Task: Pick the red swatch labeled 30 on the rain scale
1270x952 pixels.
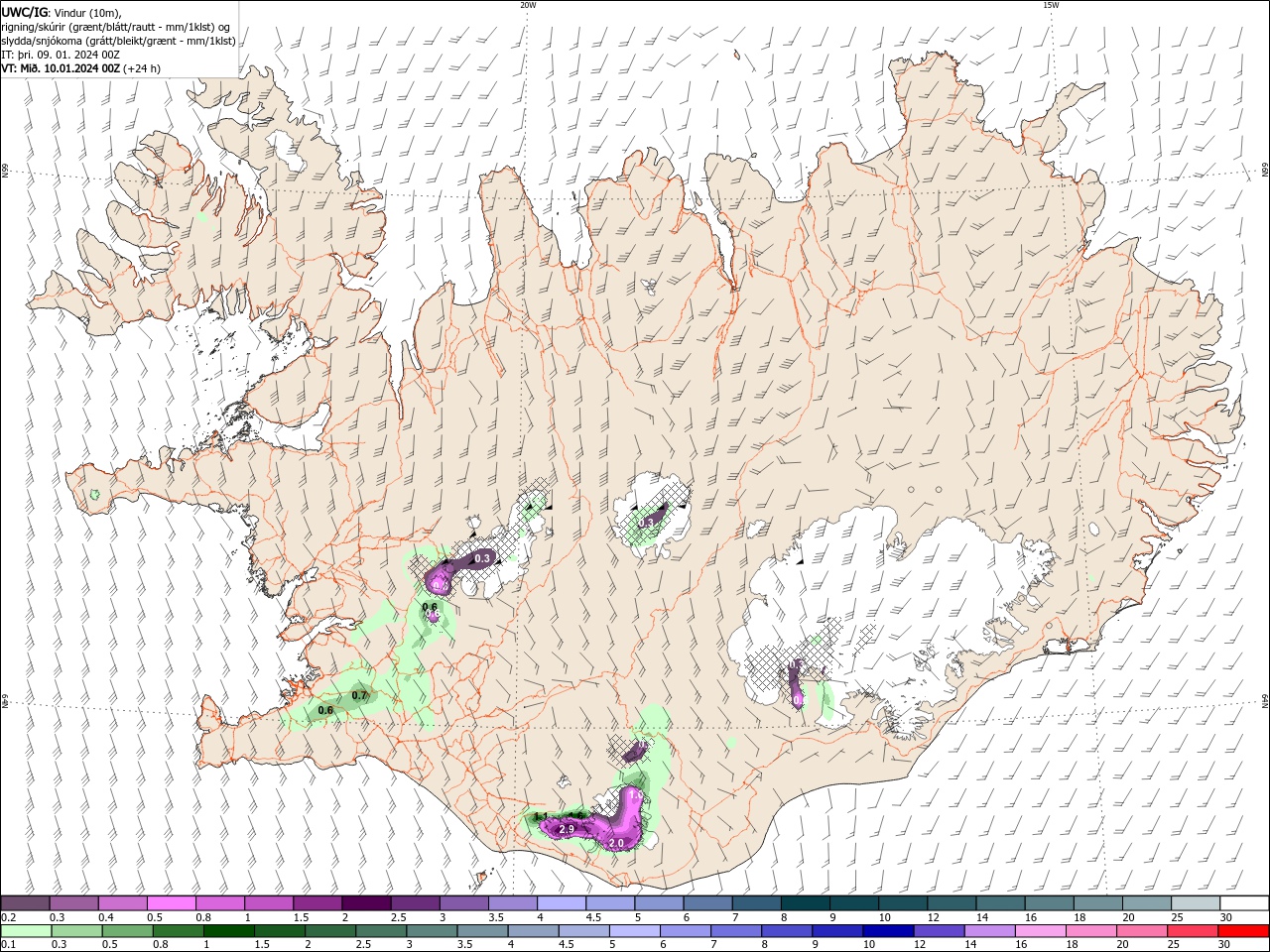Action: pos(1245,931)
